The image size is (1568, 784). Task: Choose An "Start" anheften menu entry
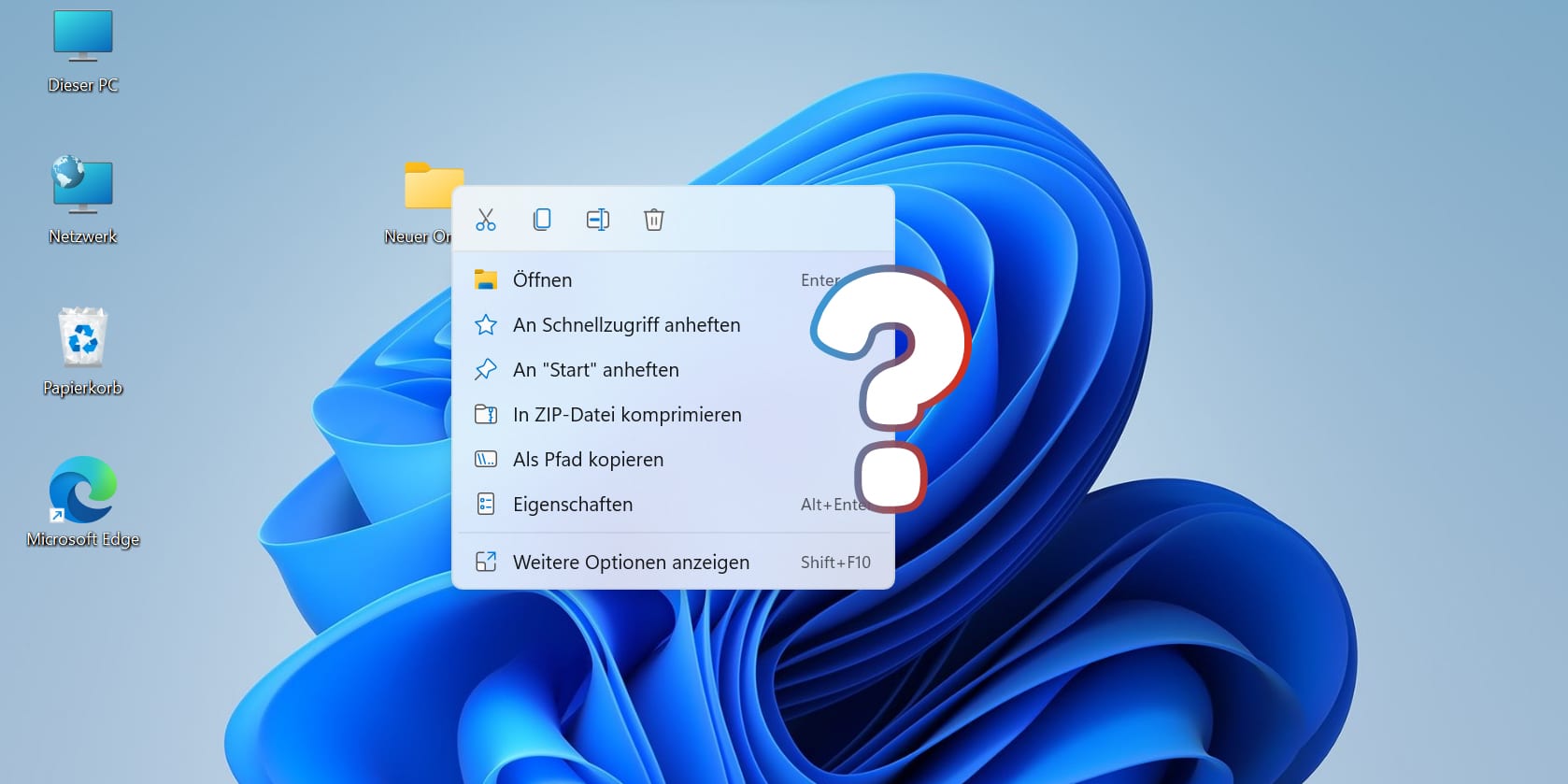595,370
